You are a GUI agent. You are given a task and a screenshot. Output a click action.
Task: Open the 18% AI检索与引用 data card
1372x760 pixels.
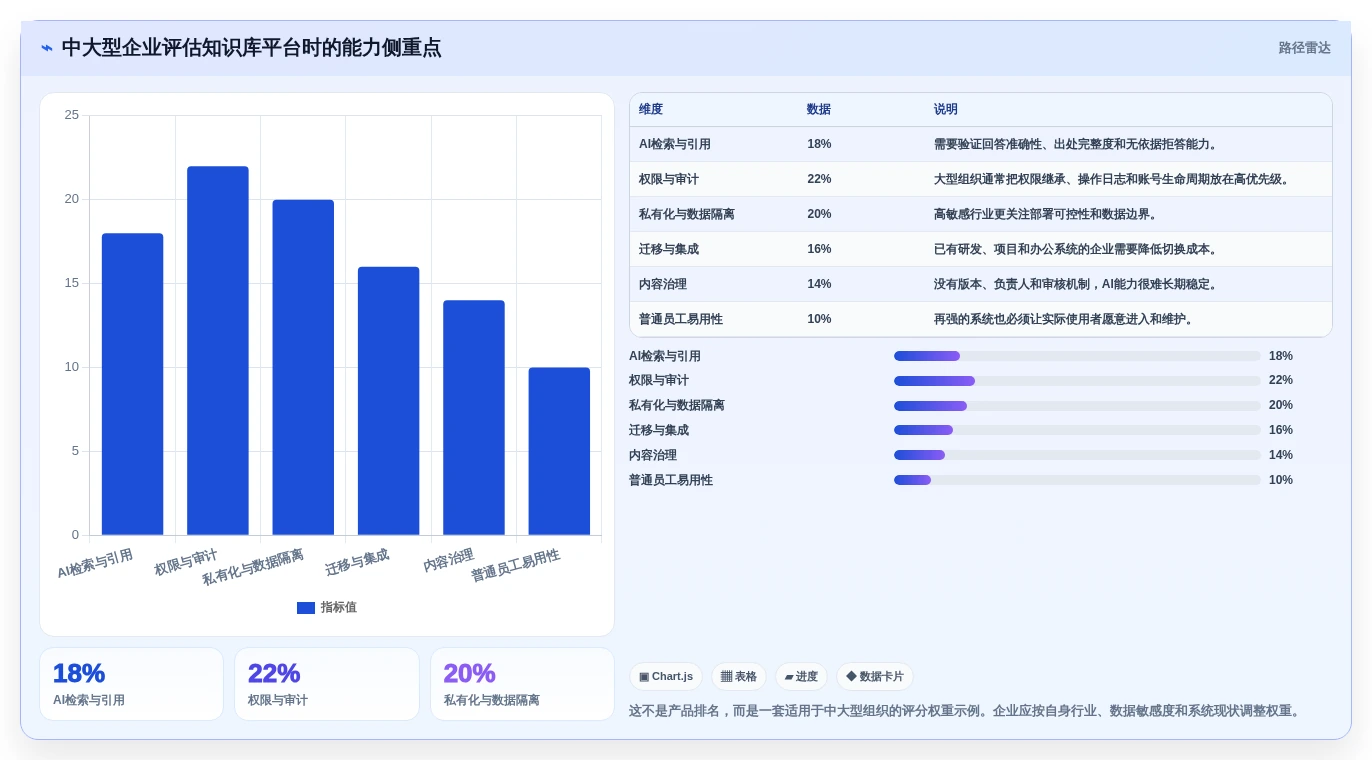131,684
